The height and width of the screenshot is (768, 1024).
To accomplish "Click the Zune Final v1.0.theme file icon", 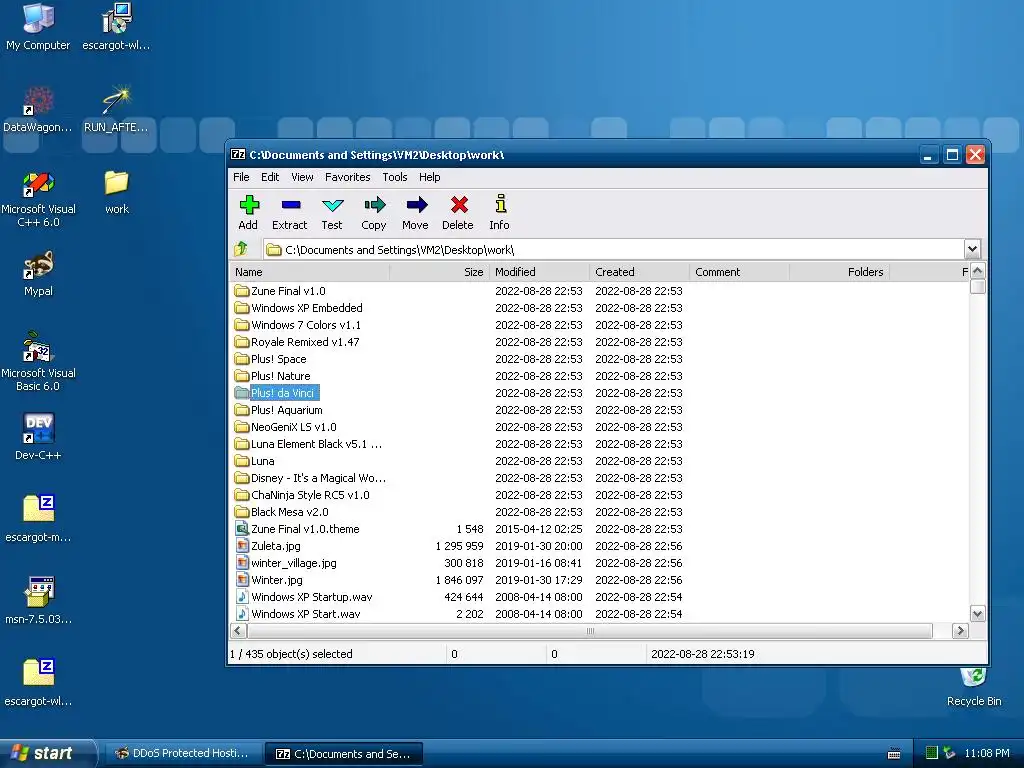I will [242, 529].
